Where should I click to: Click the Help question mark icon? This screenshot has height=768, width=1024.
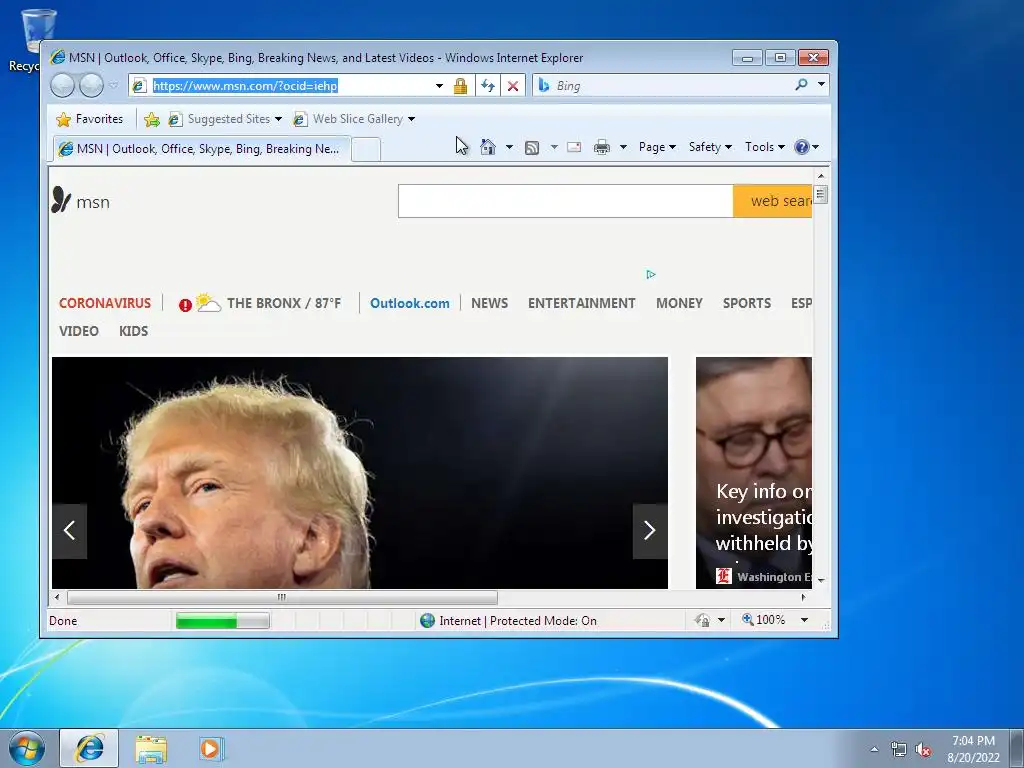[802, 147]
